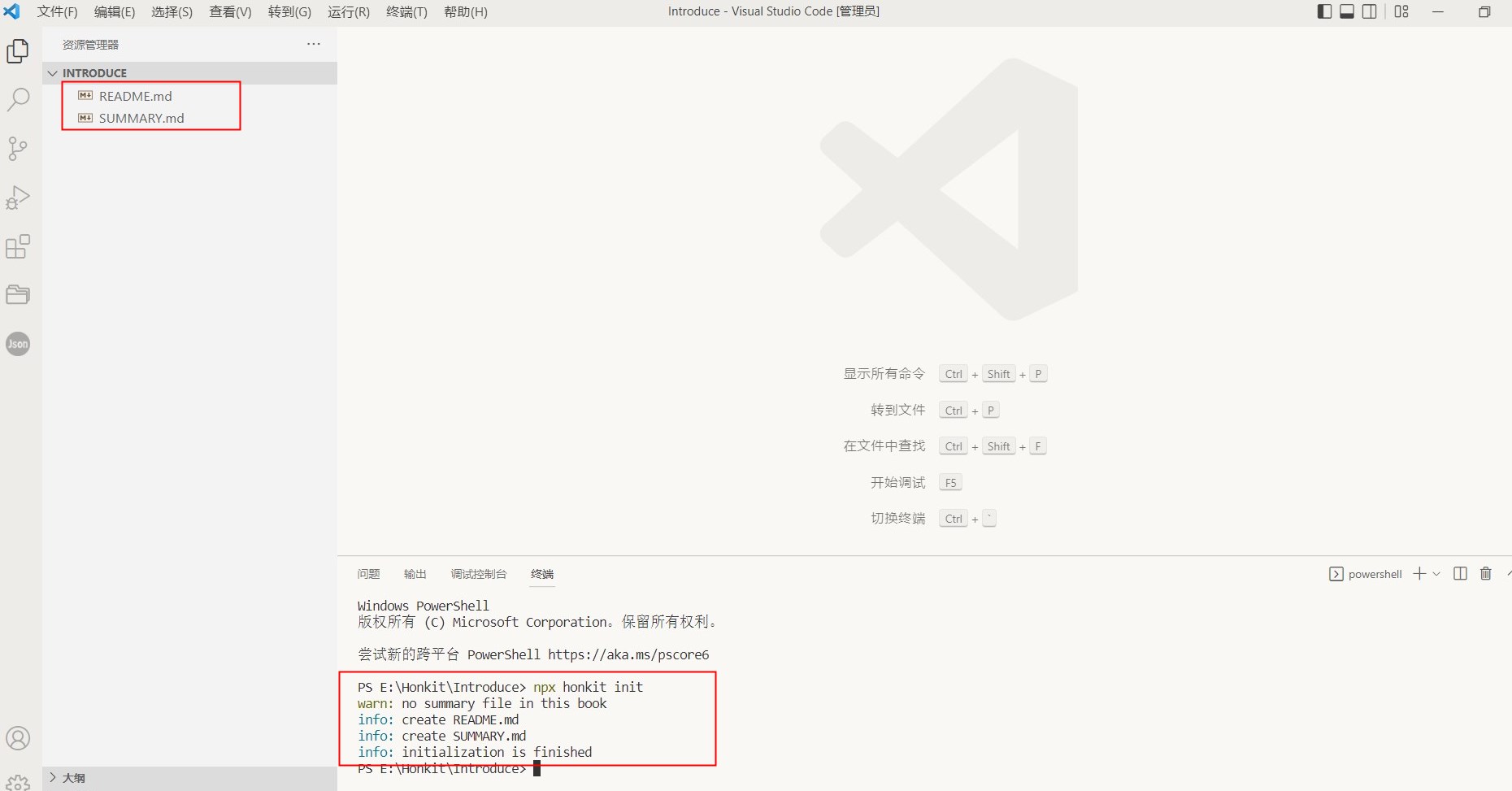Click 'info: create SUMMARY.md' terminal line
This screenshot has height=791, width=1512.
click(x=442, y=736)
